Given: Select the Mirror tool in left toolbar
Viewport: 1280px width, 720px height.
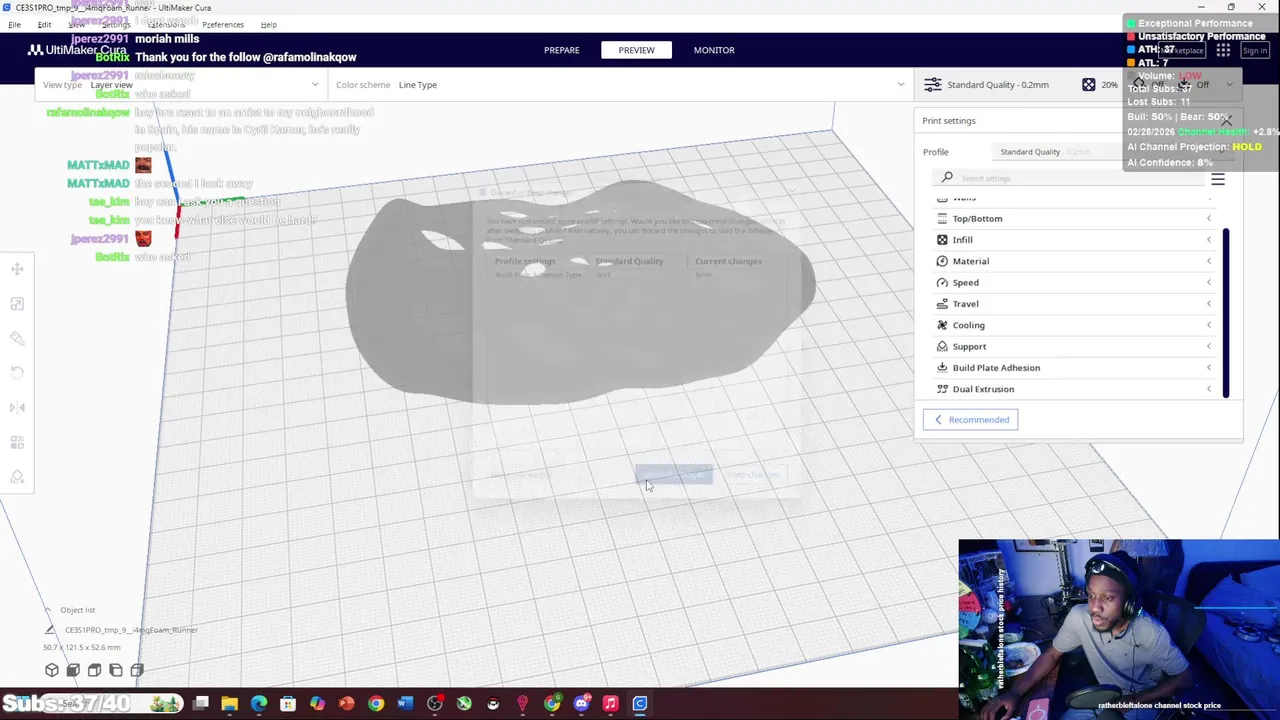Looking at the screenshot, I should coord(17,407).
